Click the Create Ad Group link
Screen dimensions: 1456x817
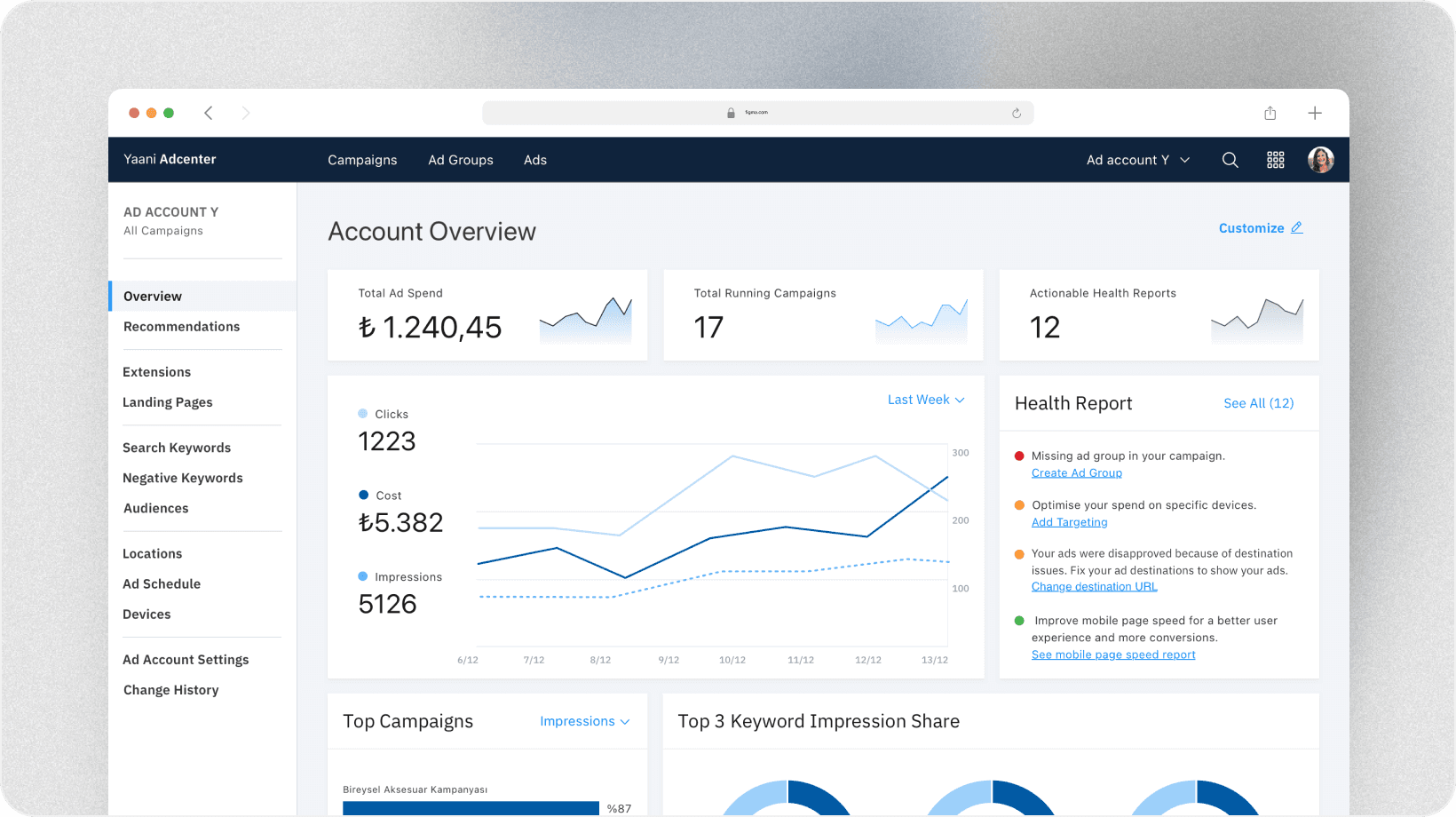click(x=1077, y=473)
